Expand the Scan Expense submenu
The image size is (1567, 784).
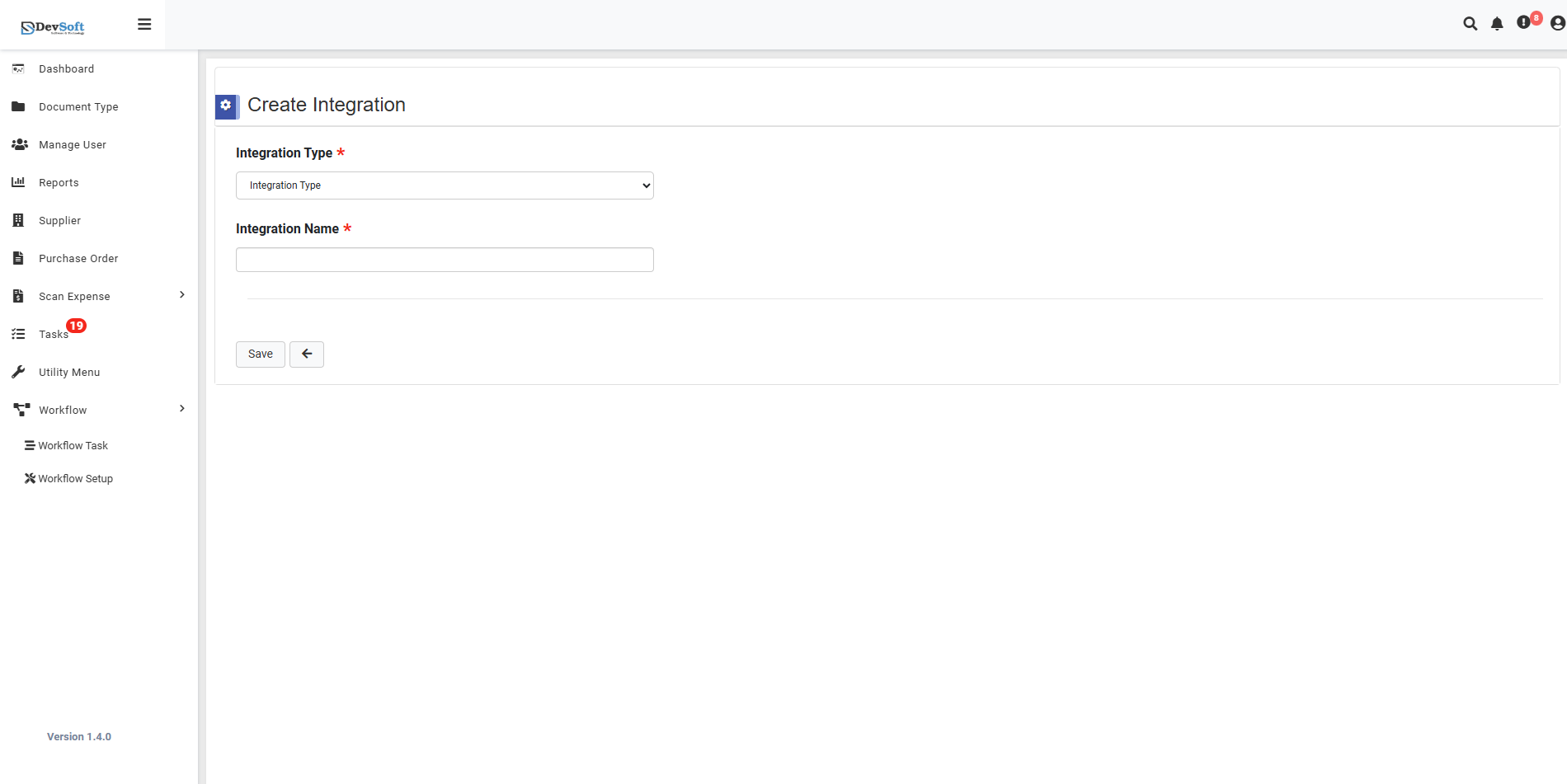tap(181, 295)
